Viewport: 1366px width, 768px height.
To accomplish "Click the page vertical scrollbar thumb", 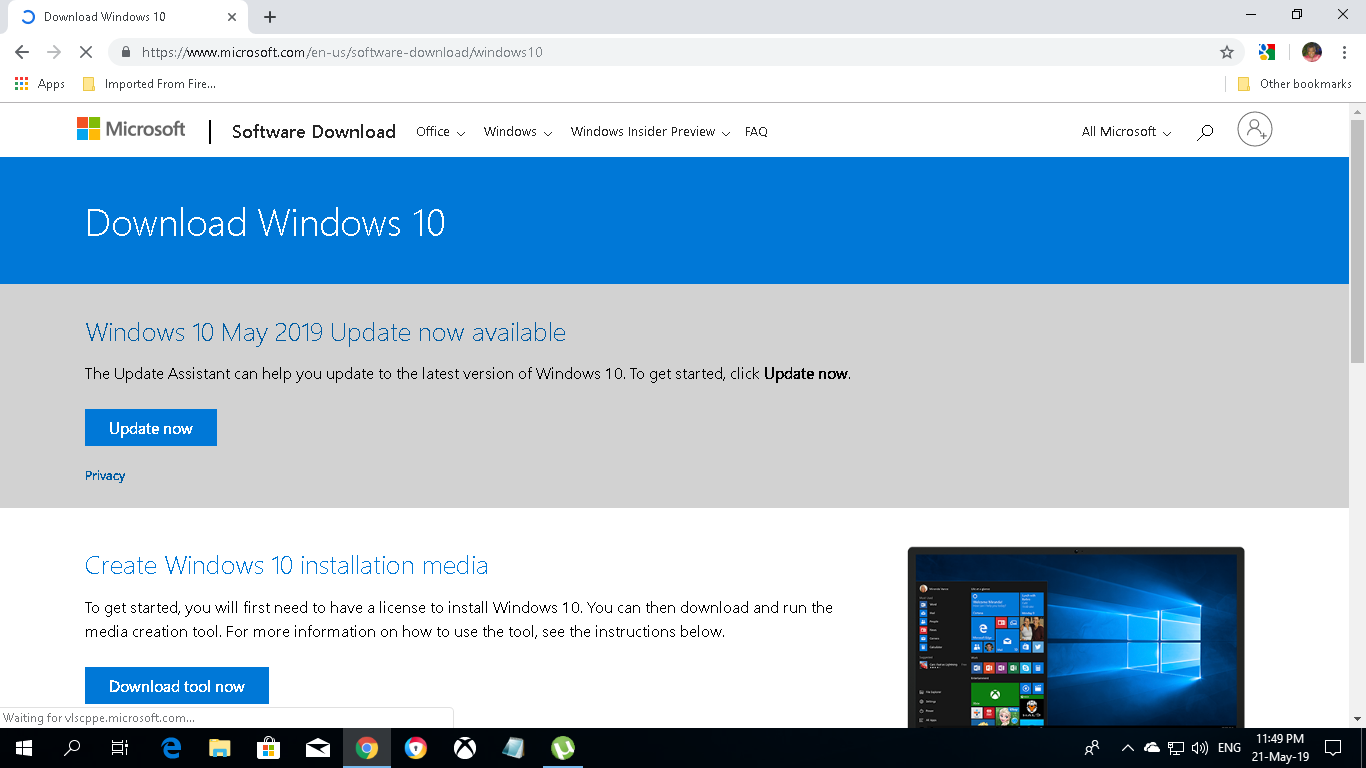I will 1357,240.
